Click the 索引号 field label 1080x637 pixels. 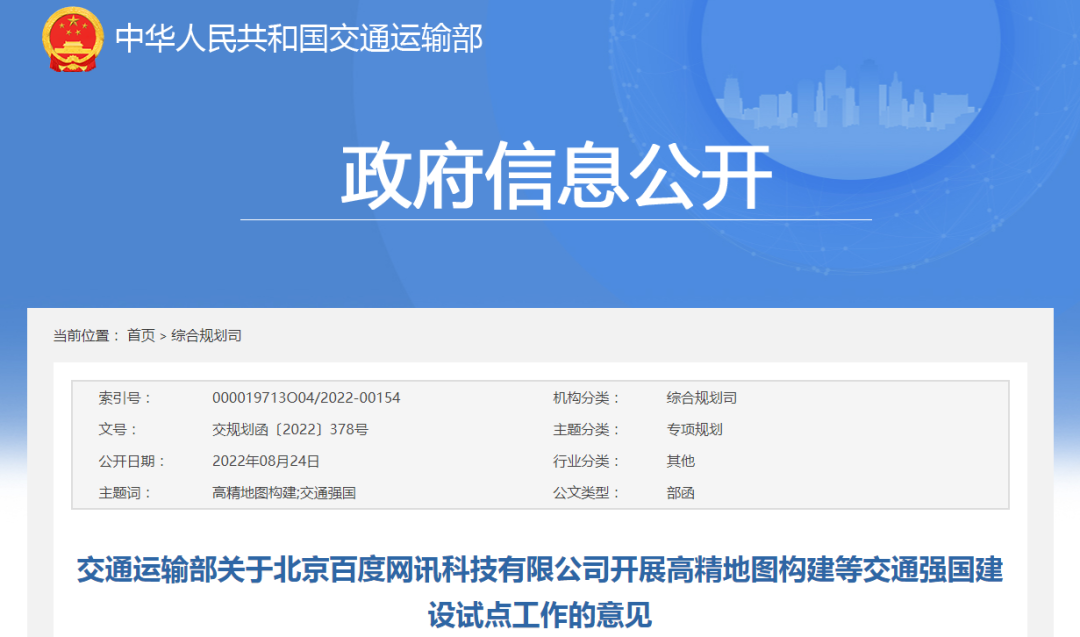coord(125,398)
